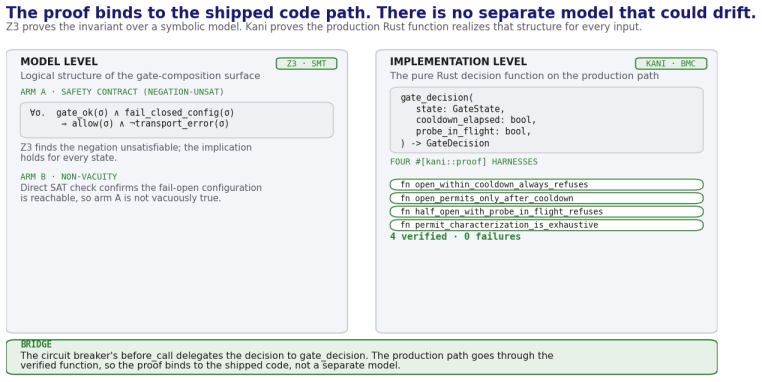762x382 pixels.
Task: Click 'Z3 finds the negation unsatisfiable' paragraph
Action: click(136, 153)
